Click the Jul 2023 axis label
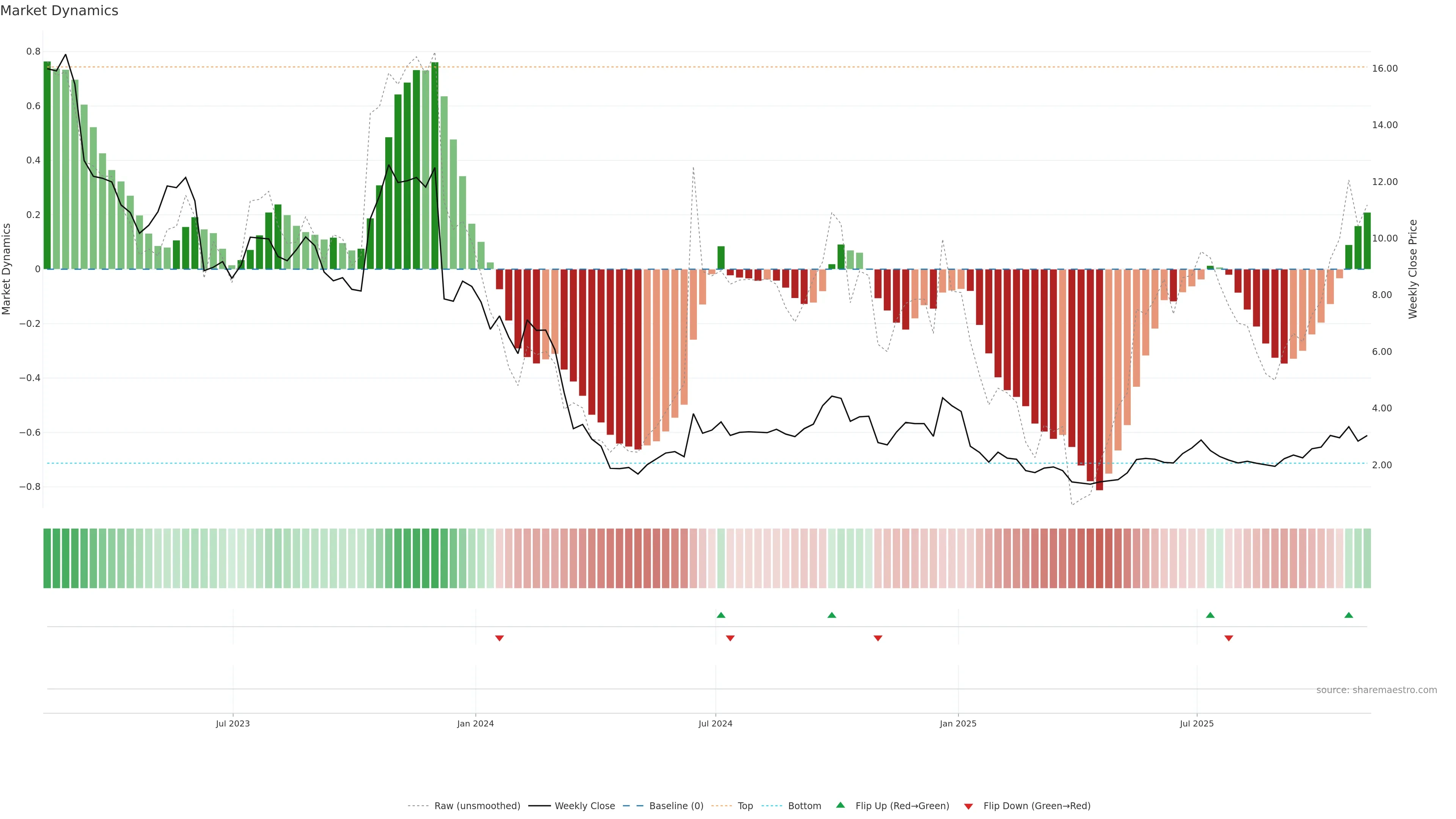 [x=232, y=723]
